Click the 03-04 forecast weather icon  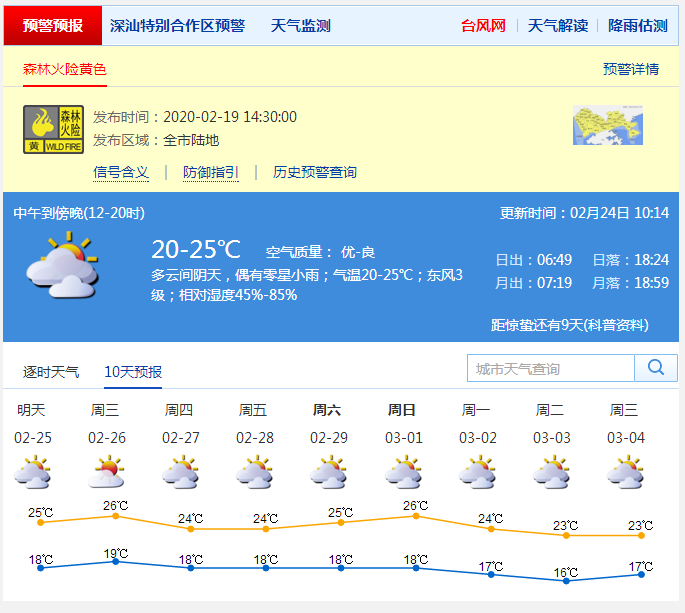click(x=625, y=472)
